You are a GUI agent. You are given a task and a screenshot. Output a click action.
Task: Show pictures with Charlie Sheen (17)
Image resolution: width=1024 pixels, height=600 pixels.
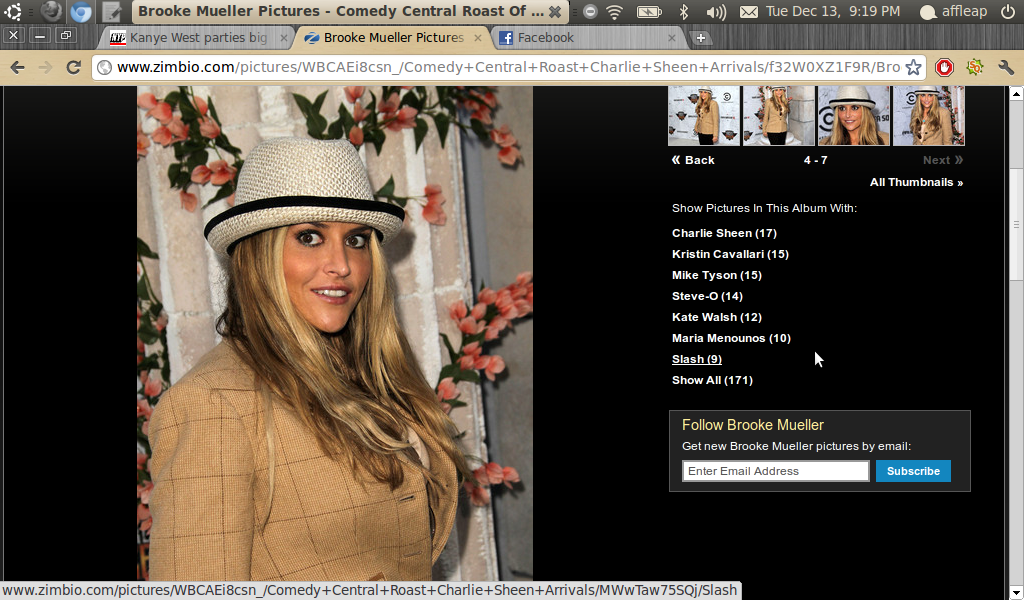point(724,233)
